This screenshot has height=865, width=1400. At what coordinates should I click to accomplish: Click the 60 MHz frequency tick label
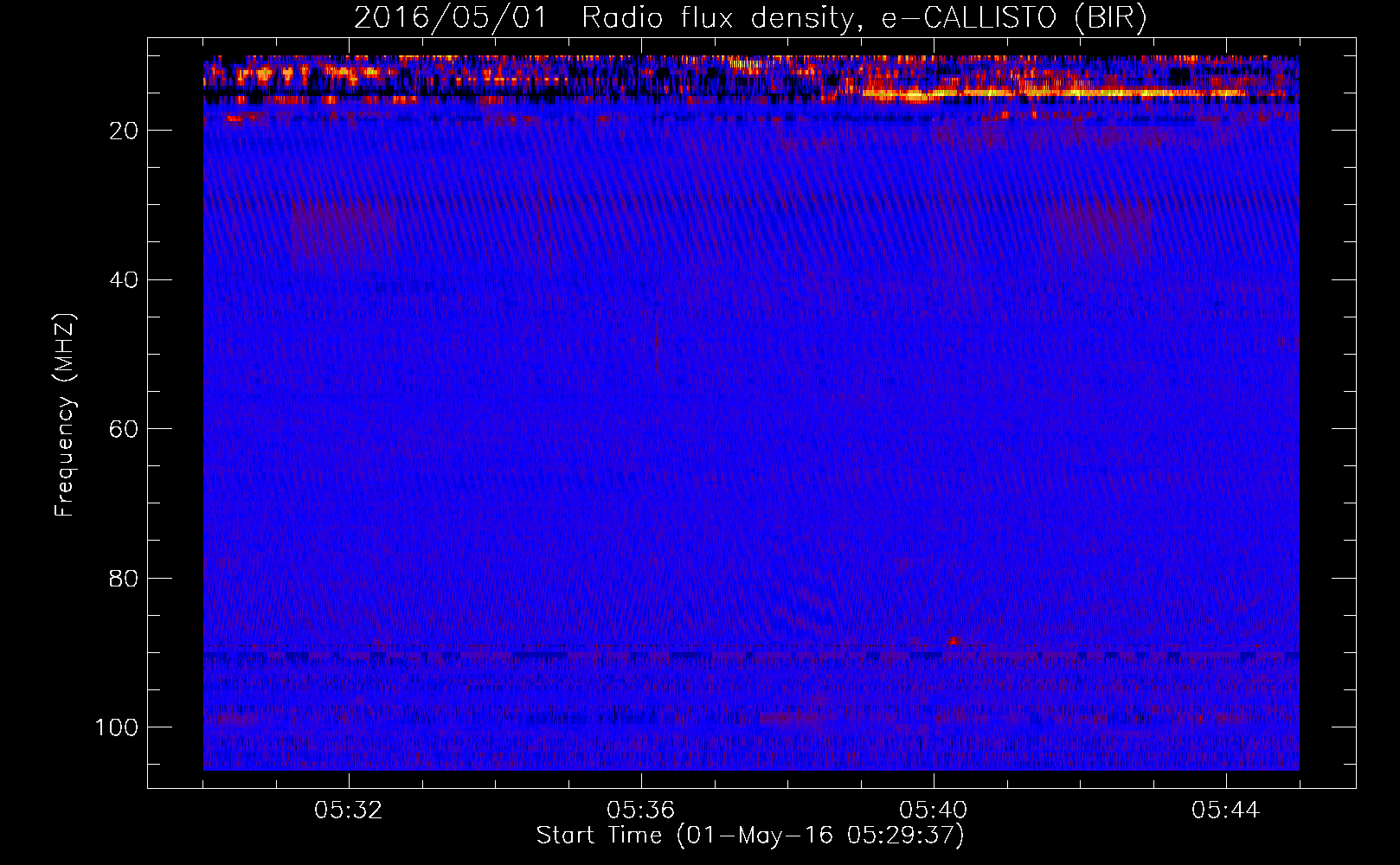(x=125, y=429)
